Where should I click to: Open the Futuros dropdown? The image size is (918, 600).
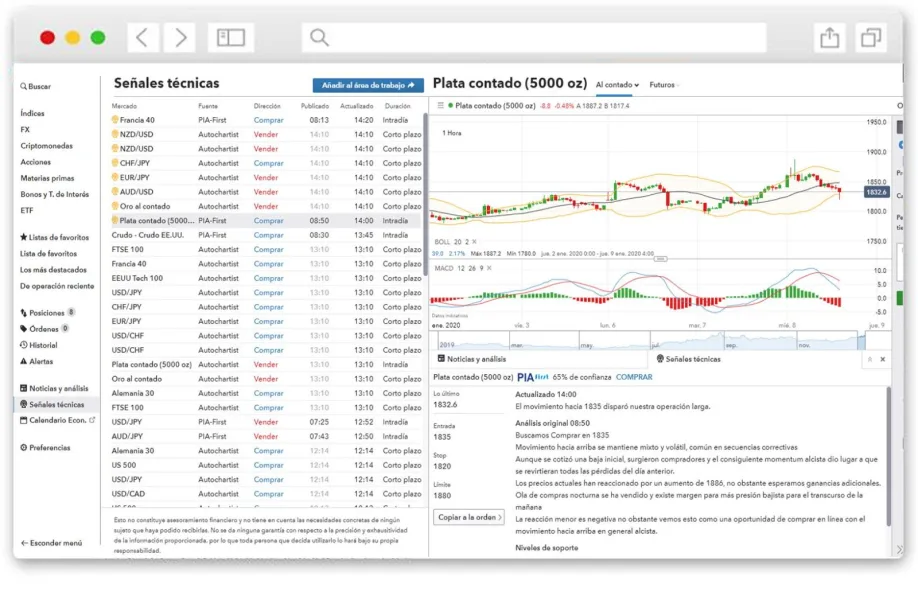coord(664,85)
